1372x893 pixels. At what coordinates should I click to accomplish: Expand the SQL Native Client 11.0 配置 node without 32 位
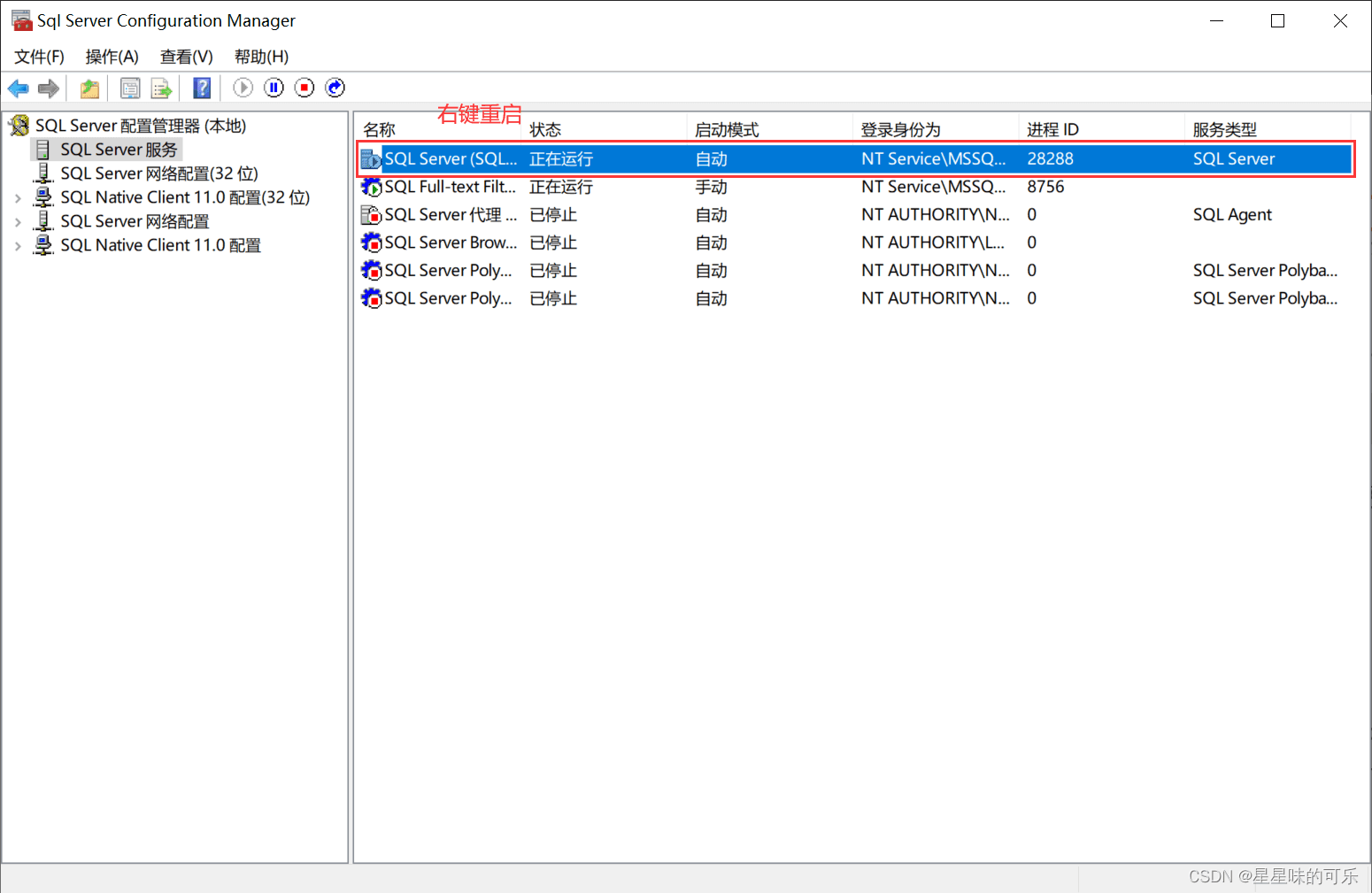point(18,246)
